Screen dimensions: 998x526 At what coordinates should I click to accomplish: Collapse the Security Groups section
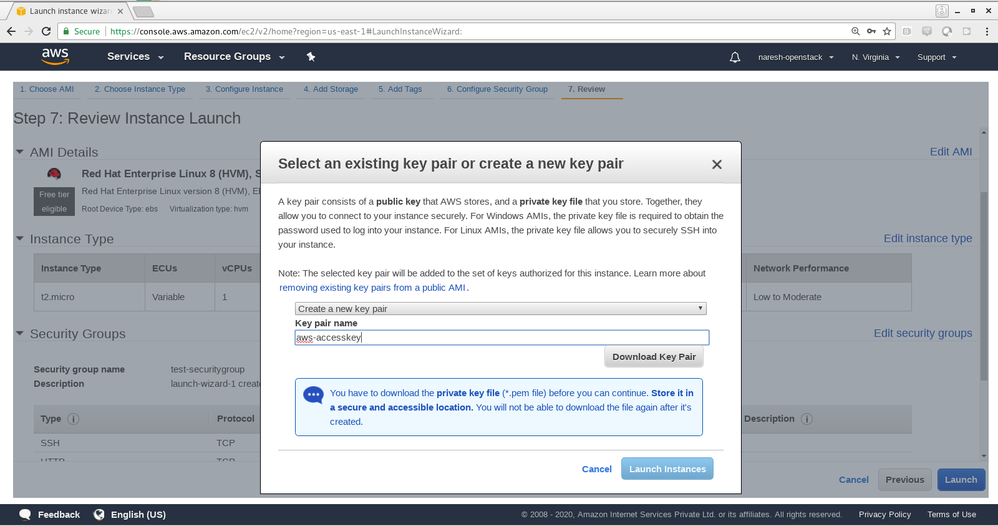(x=19, y=334)
